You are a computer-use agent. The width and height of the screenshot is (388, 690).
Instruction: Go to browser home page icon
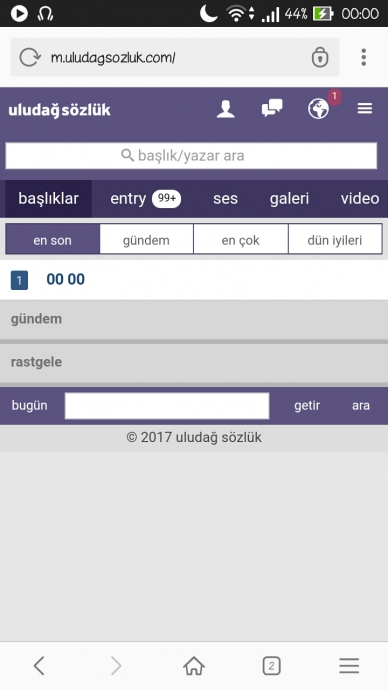point(194,666)
